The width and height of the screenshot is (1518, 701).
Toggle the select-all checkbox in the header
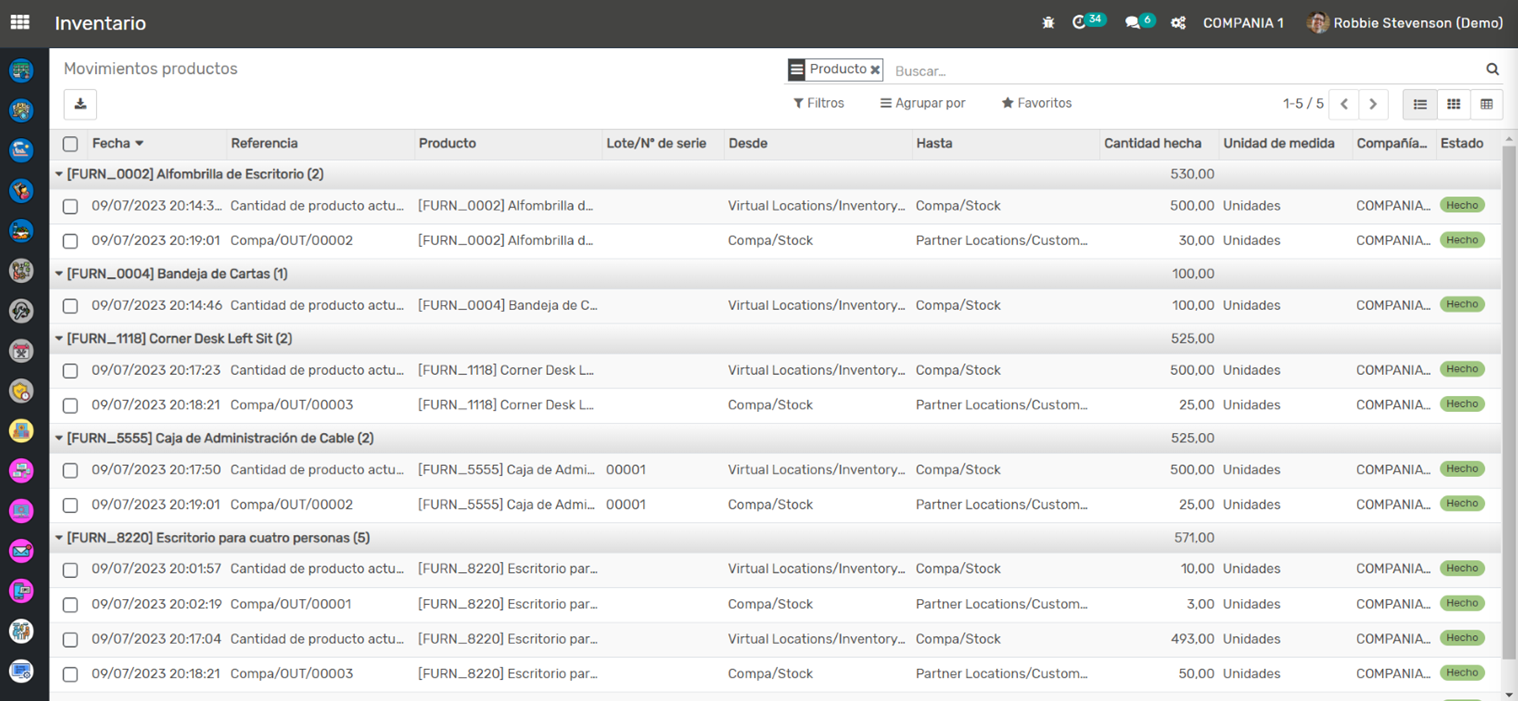tap(70, 144)
